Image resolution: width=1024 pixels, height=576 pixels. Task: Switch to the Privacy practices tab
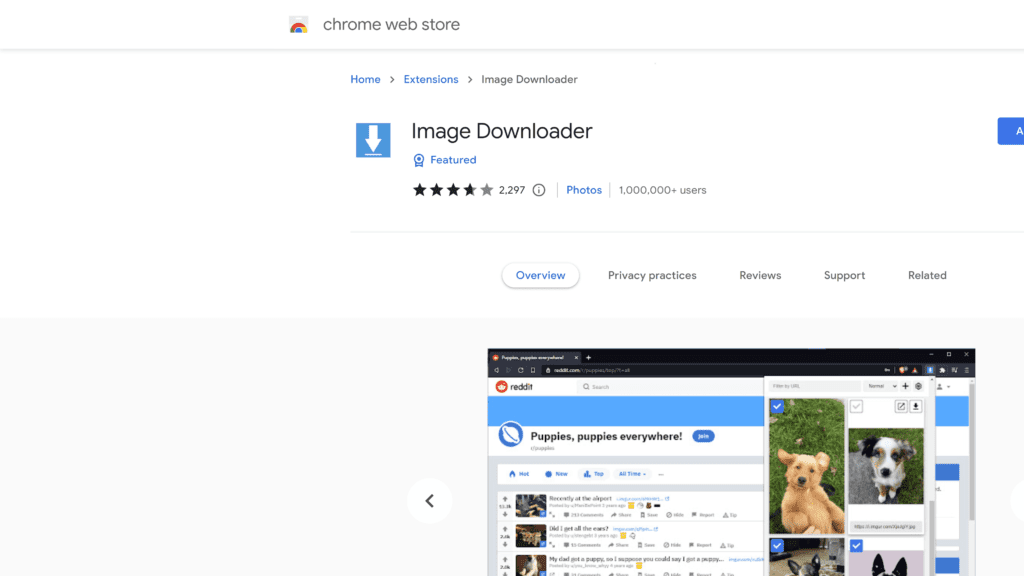click(652, 276)
